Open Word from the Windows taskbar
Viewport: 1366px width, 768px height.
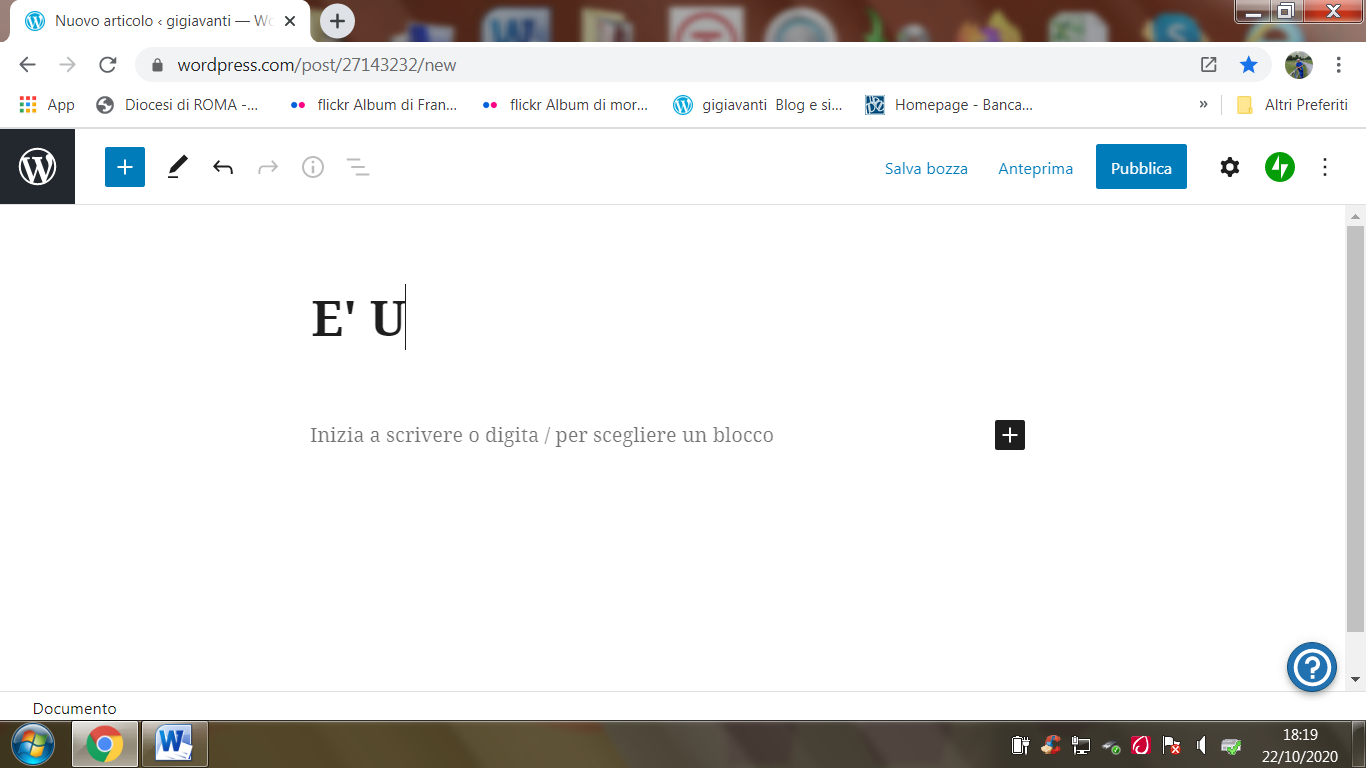click(174, 744)
